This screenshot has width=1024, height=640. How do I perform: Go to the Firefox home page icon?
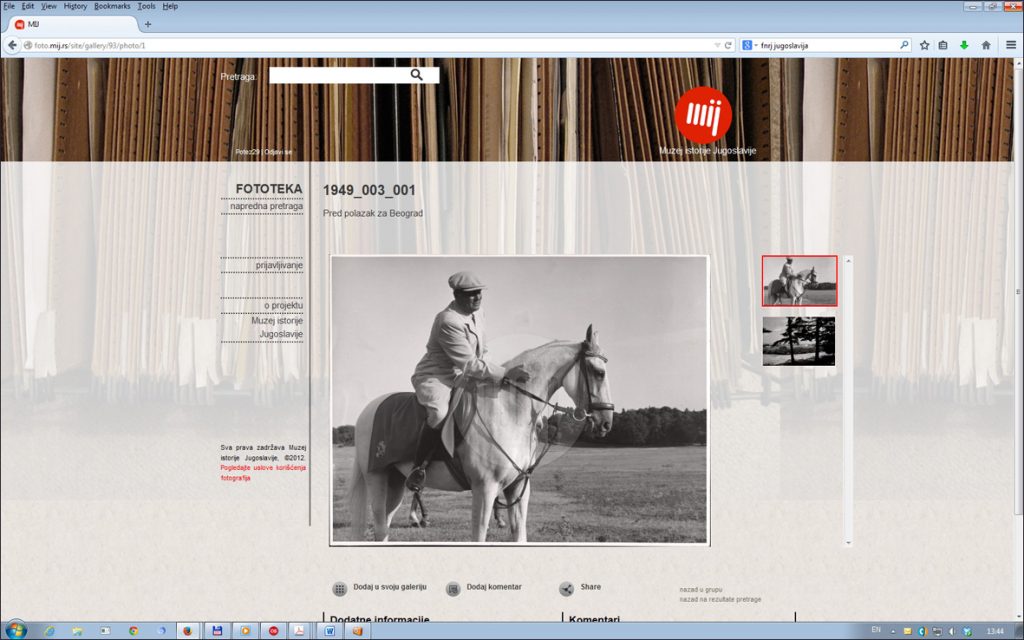point(986,45)
